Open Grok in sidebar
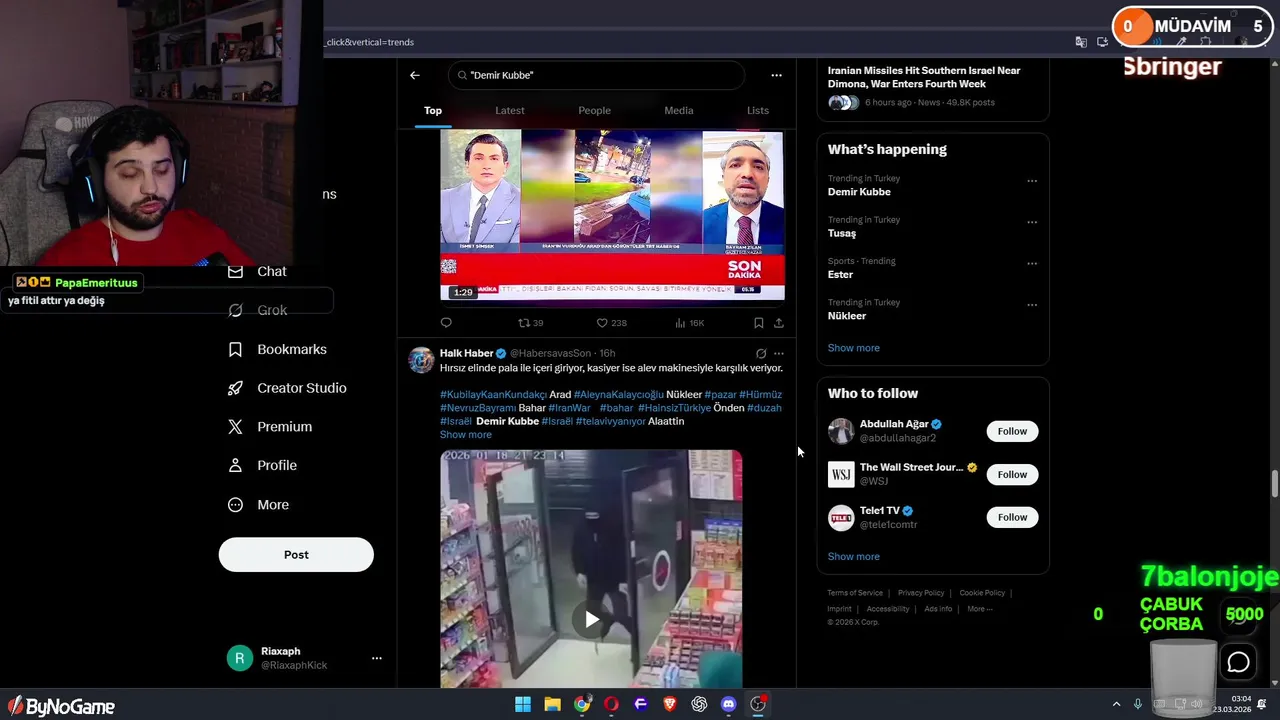The image size is (1280, 720). (x=258, y=310)
